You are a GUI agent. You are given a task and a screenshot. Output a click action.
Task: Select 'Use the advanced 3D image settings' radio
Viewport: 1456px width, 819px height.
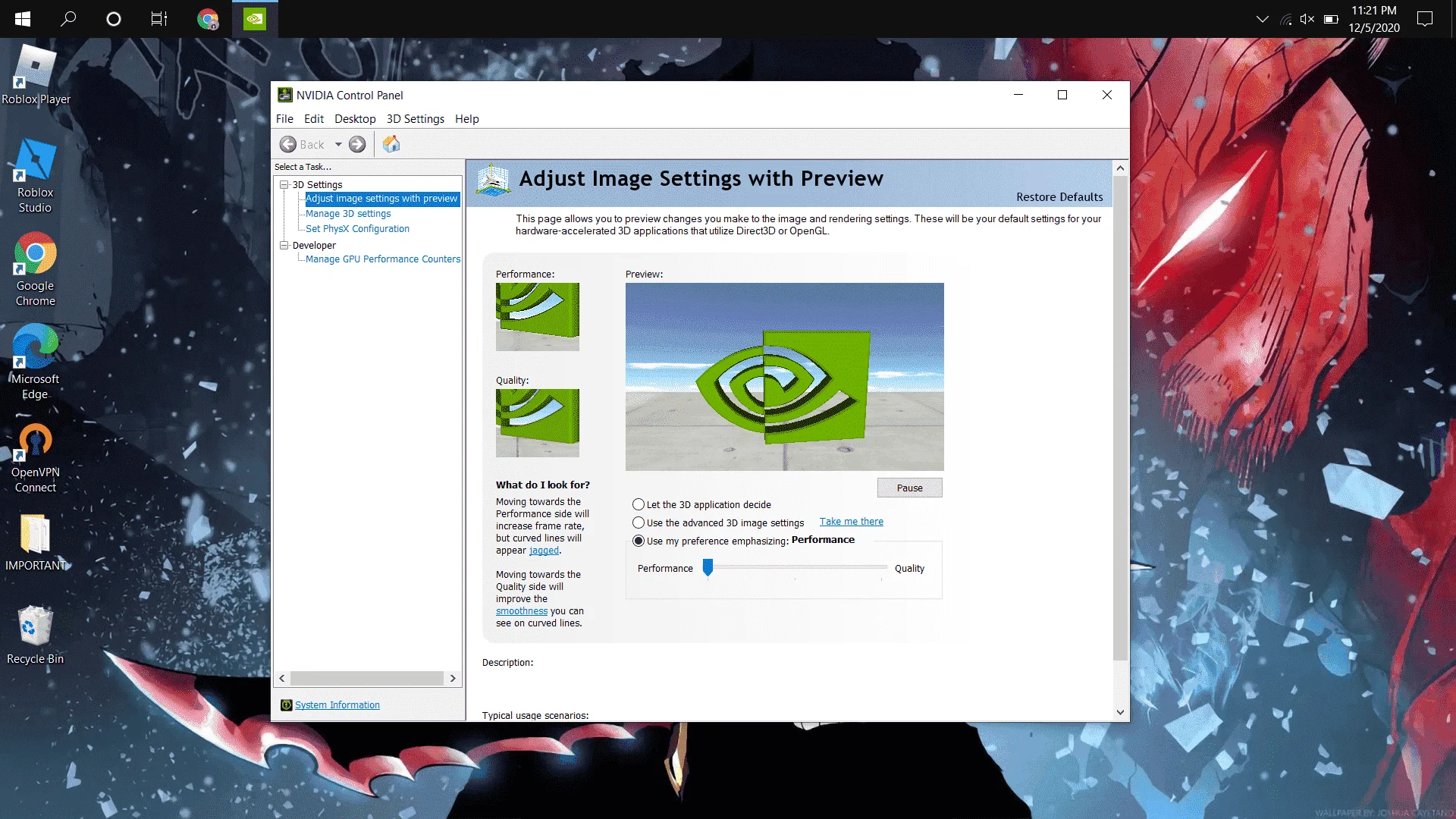click(639, 523)
